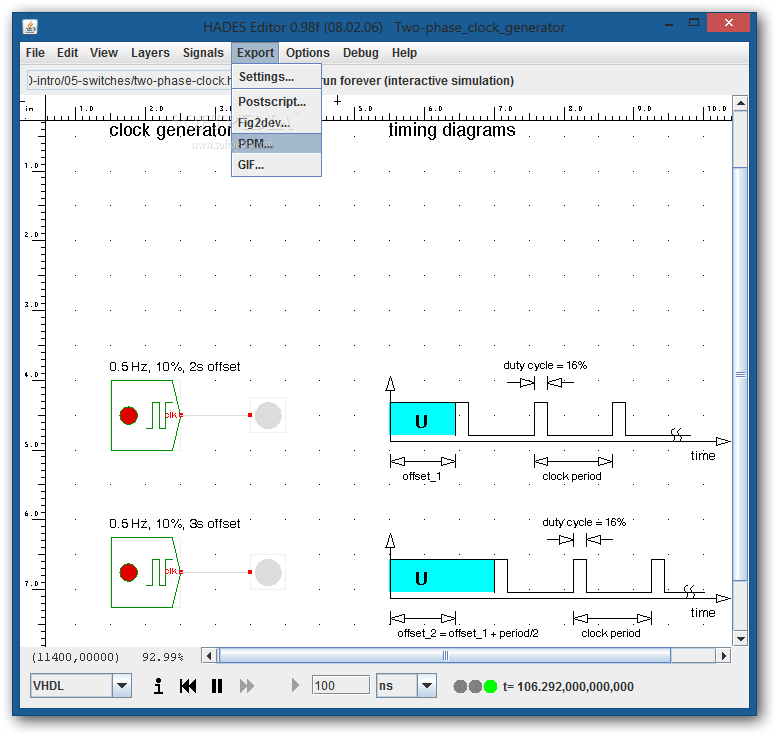Choose GIF... export option
The image size is (777, 736).
pyautogui.click(x=277, y=165)
